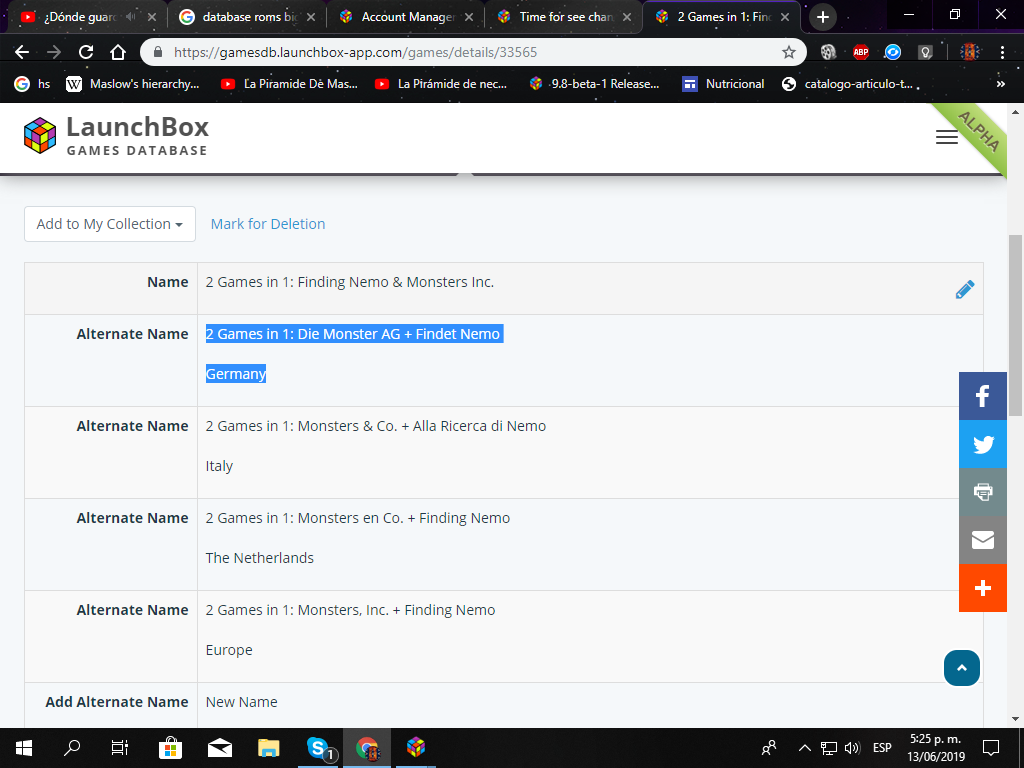Viewport: 1024px width, 768px height.
Task: Open network icon in system tray
Action: pyautogui.click(x=829, y=748)
